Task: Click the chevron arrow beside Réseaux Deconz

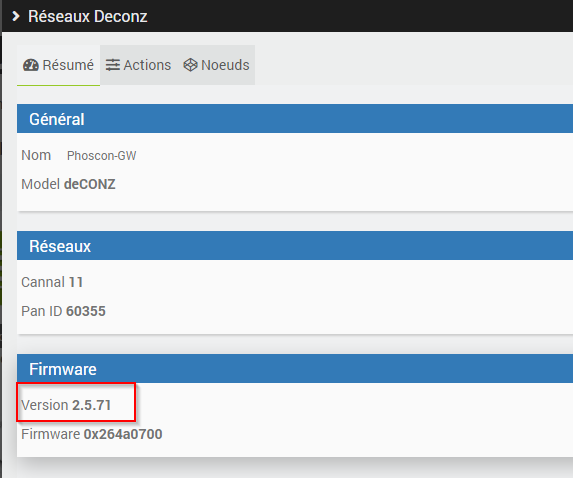Action: pos(15,16)
